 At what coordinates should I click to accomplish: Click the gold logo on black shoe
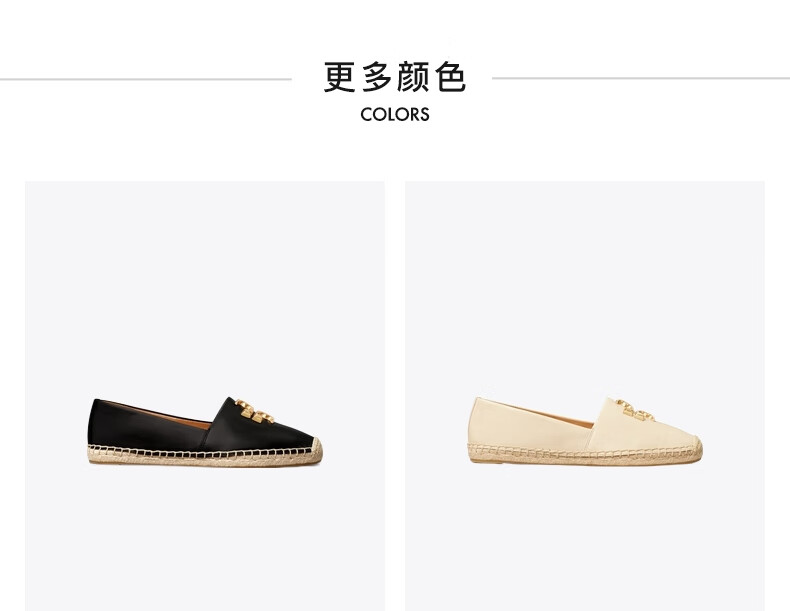pos(255,411)
